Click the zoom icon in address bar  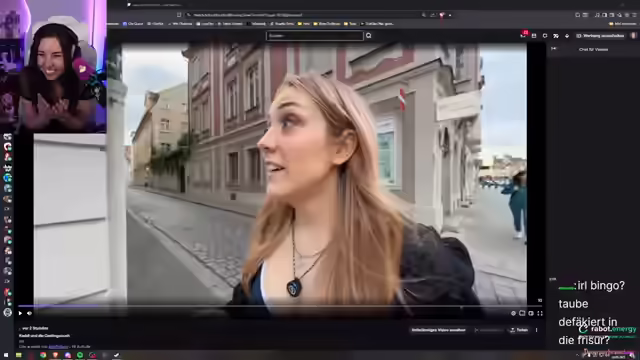tap(424, 15)
